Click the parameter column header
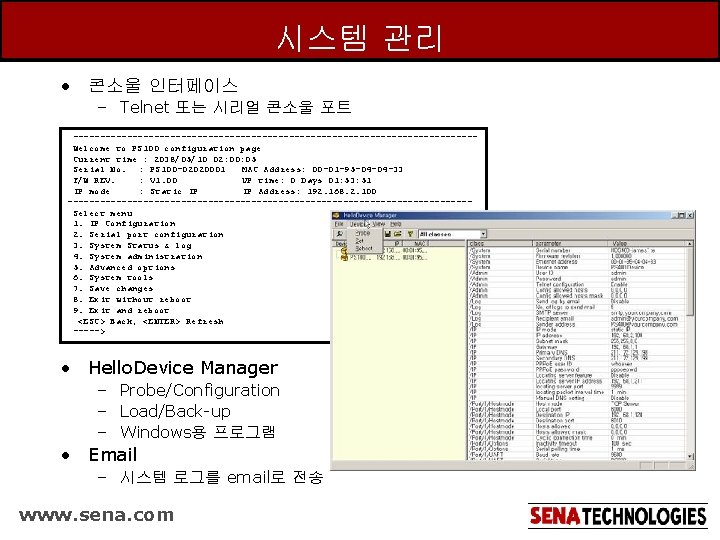 (x=572, y=243)
